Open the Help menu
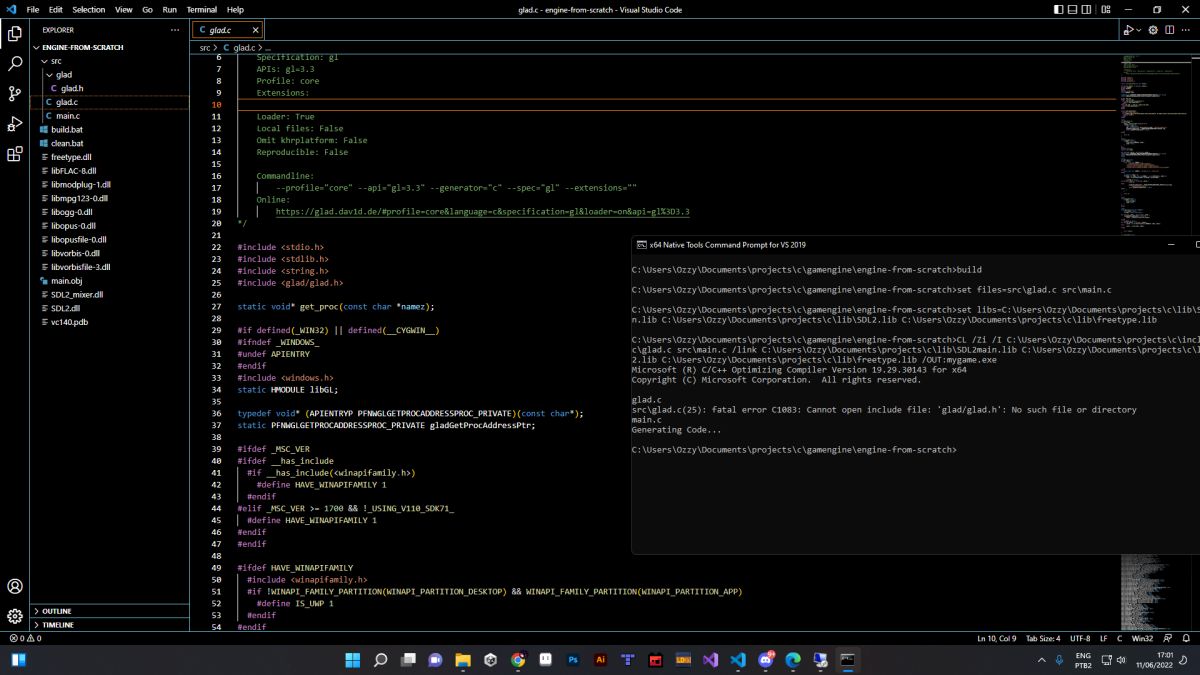Screen dimensions: 1200x675 coord(235,9)
